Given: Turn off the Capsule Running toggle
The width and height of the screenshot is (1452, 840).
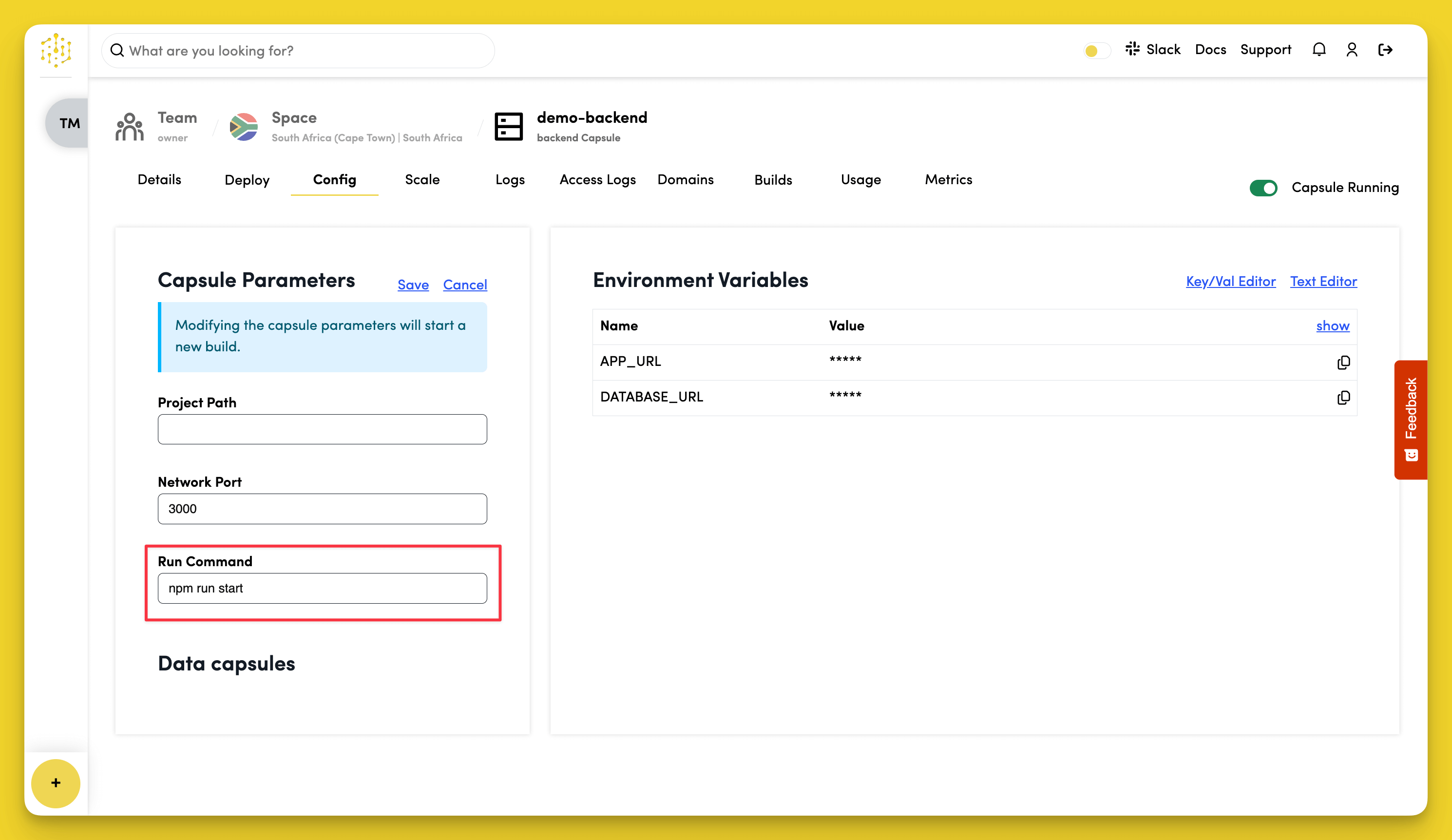Looking at the screenshot, I should click(1264, 187).
